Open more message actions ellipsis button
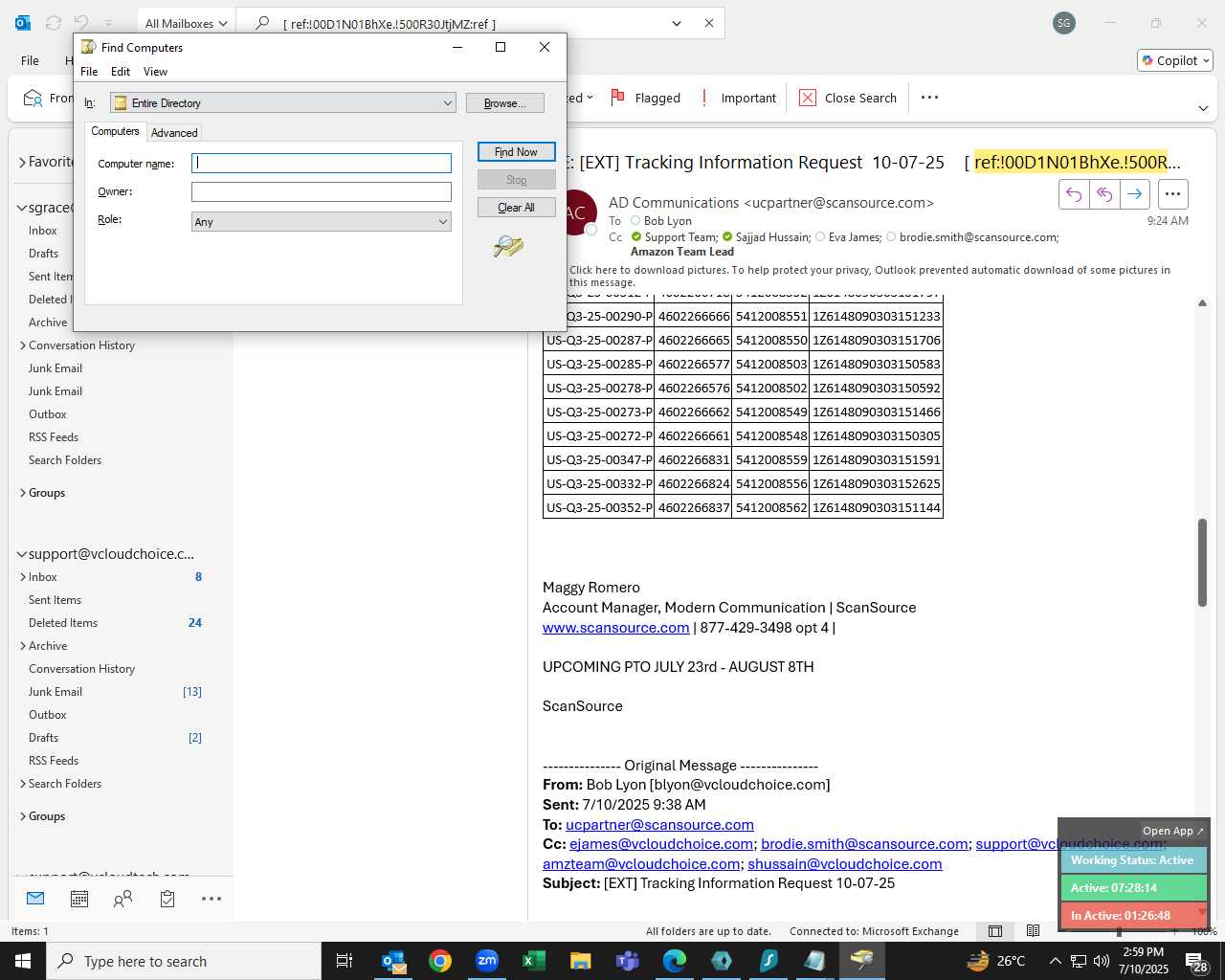Viewport: 1225px width, 980px height. tap(1172, 194)
